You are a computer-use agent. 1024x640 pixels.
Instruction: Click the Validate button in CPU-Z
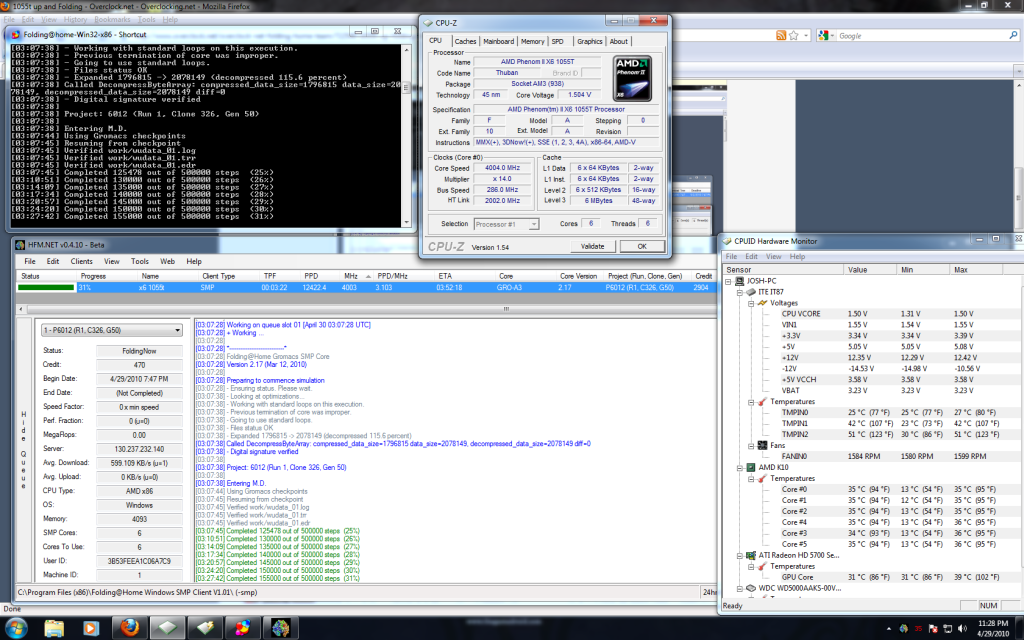point(593,246)
